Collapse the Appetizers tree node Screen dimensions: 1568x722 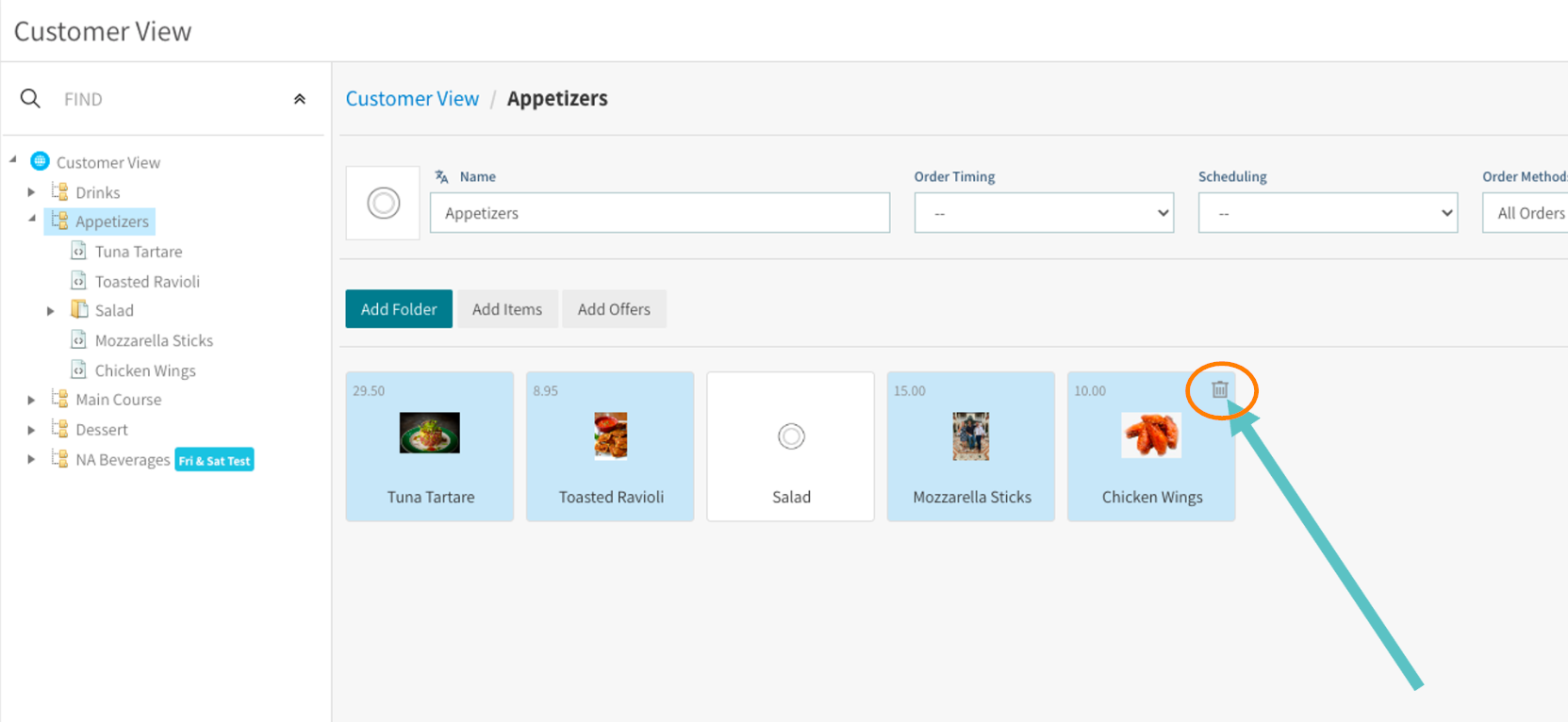31,219
